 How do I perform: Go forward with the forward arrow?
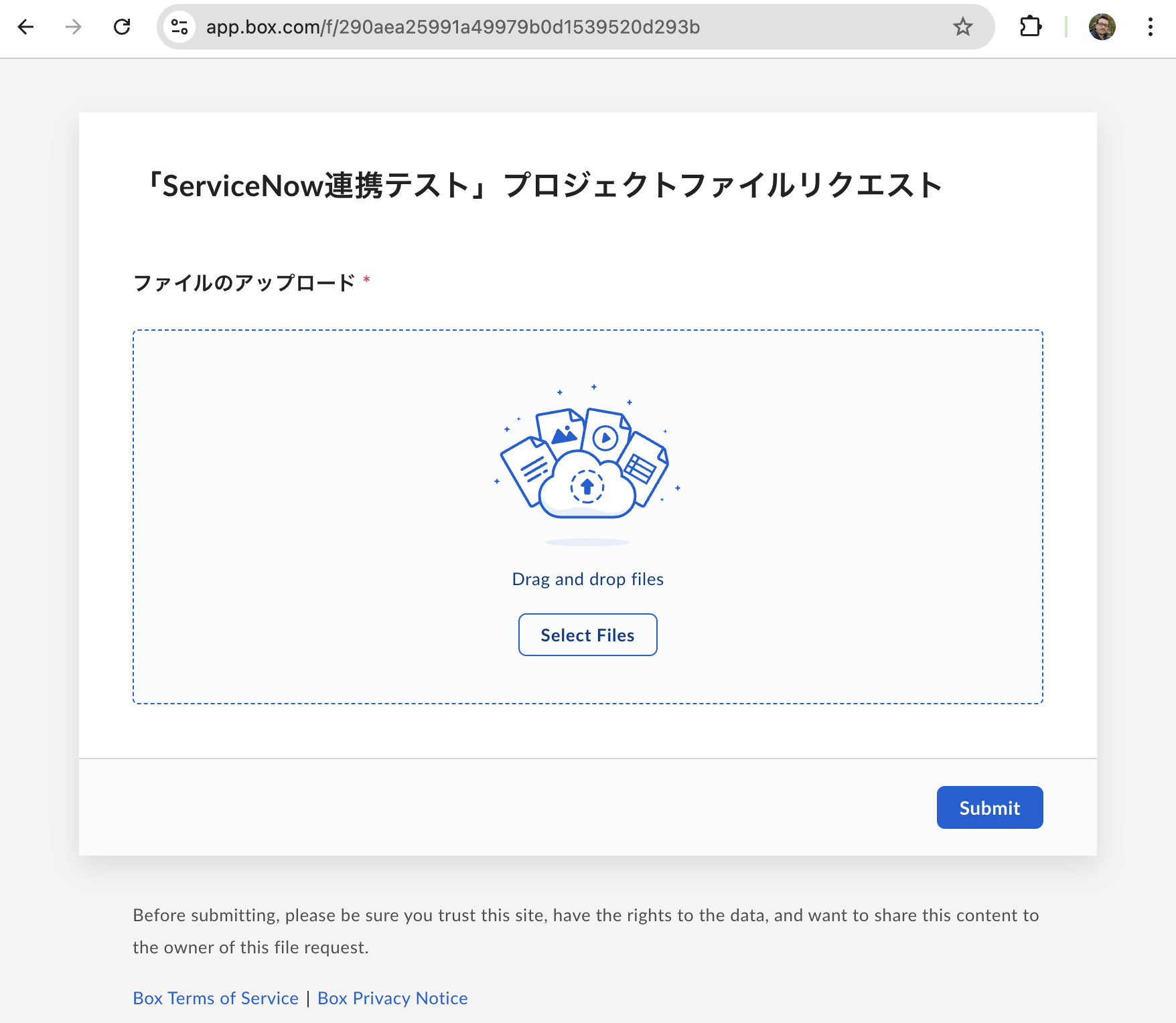[72, 27]
